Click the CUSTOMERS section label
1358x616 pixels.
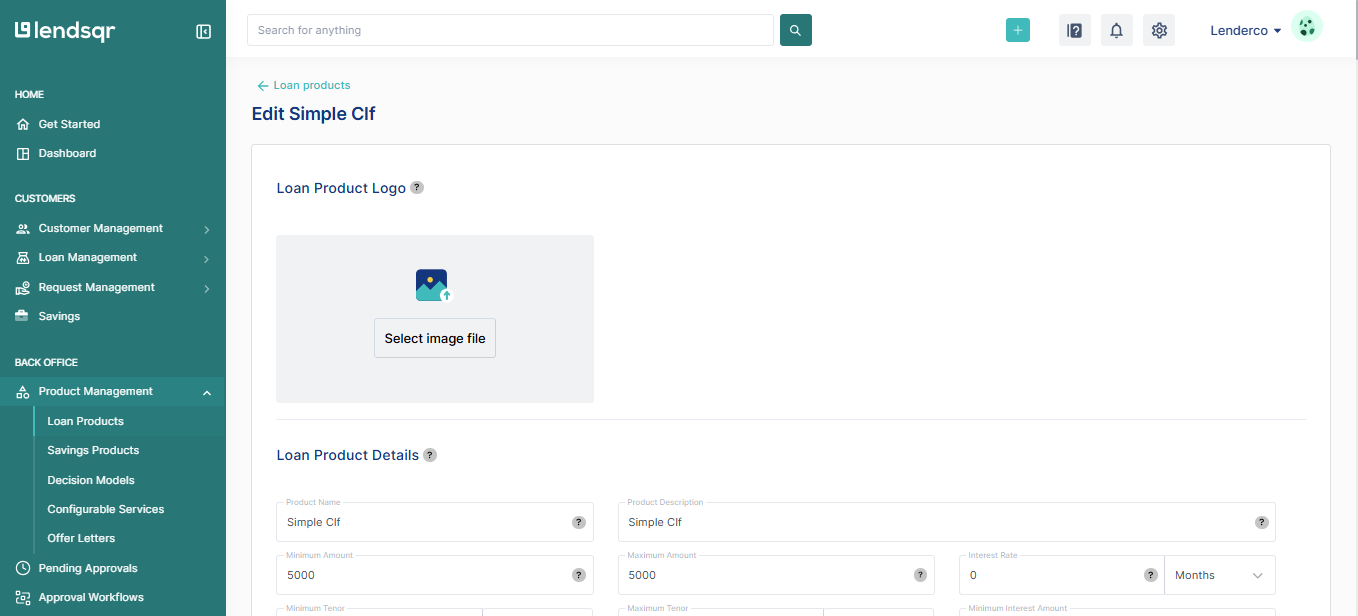pyautogui.click(x=45, y=199)
